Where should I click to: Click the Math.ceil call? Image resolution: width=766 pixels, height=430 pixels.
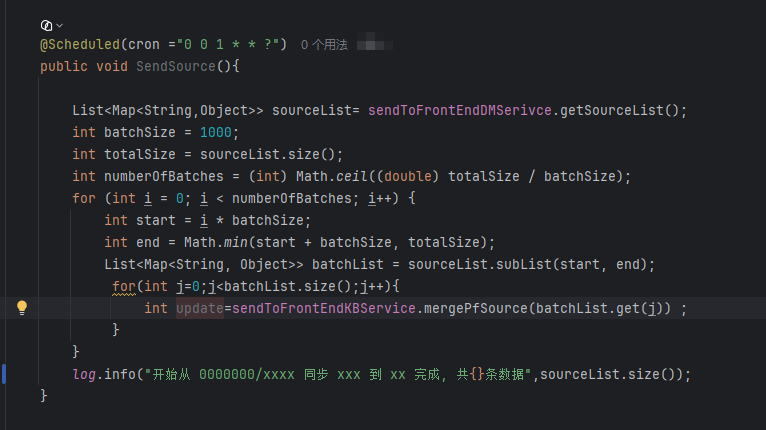pos(331,176)
